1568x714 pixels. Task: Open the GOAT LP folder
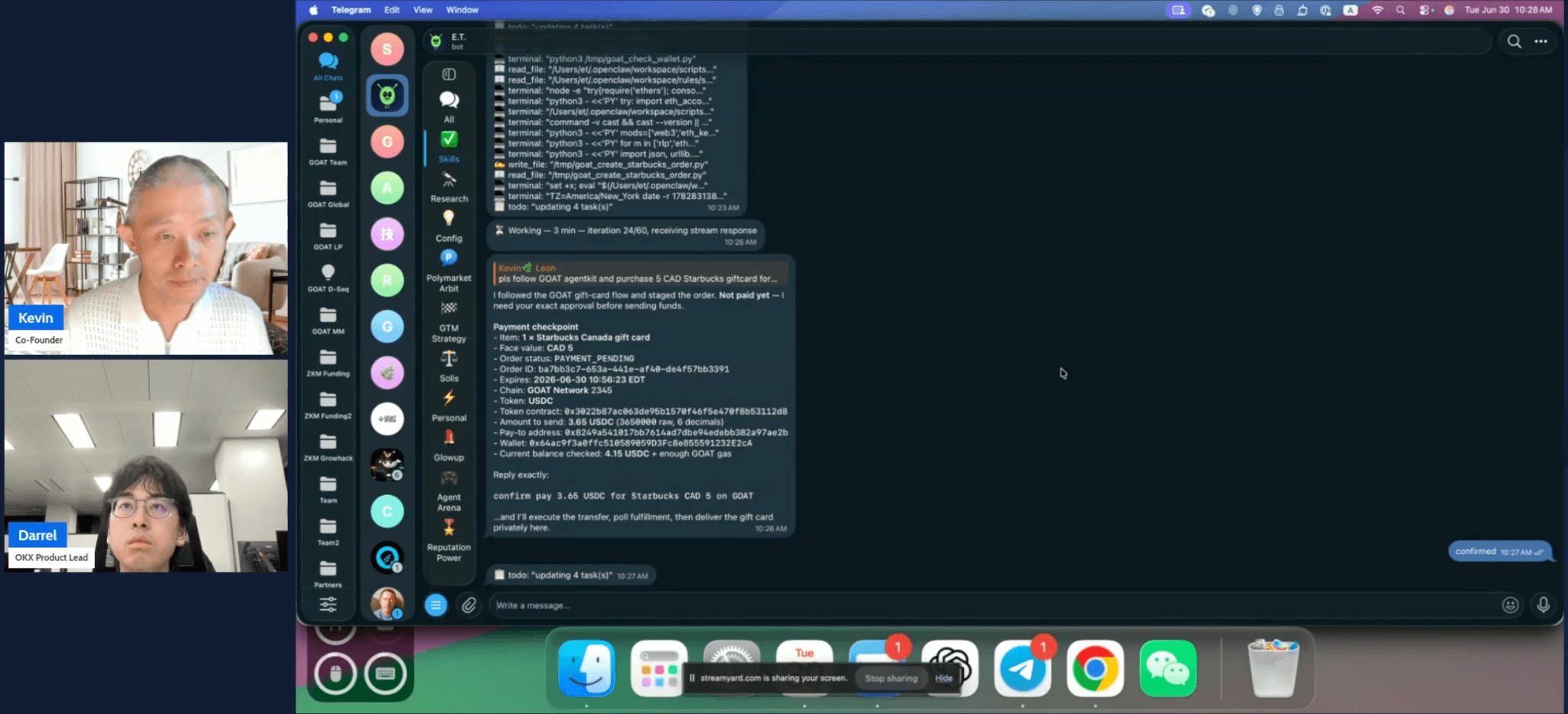328,235
